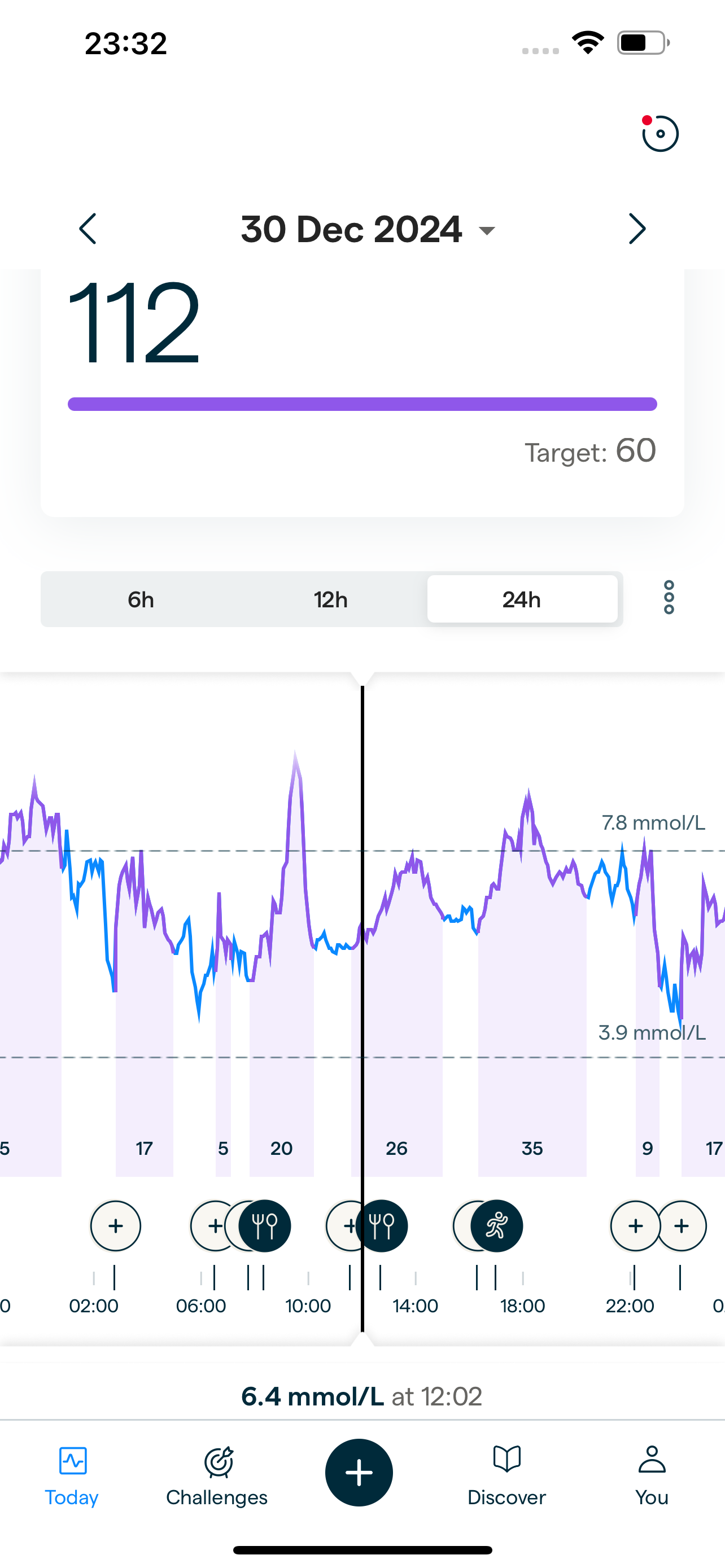Open the Discover tab

[506, 1474]
